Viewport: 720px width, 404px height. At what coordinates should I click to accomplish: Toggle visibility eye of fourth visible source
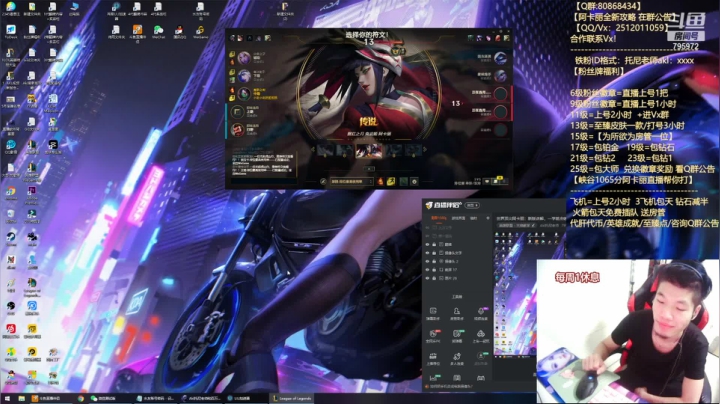click(x=428, y=269)
